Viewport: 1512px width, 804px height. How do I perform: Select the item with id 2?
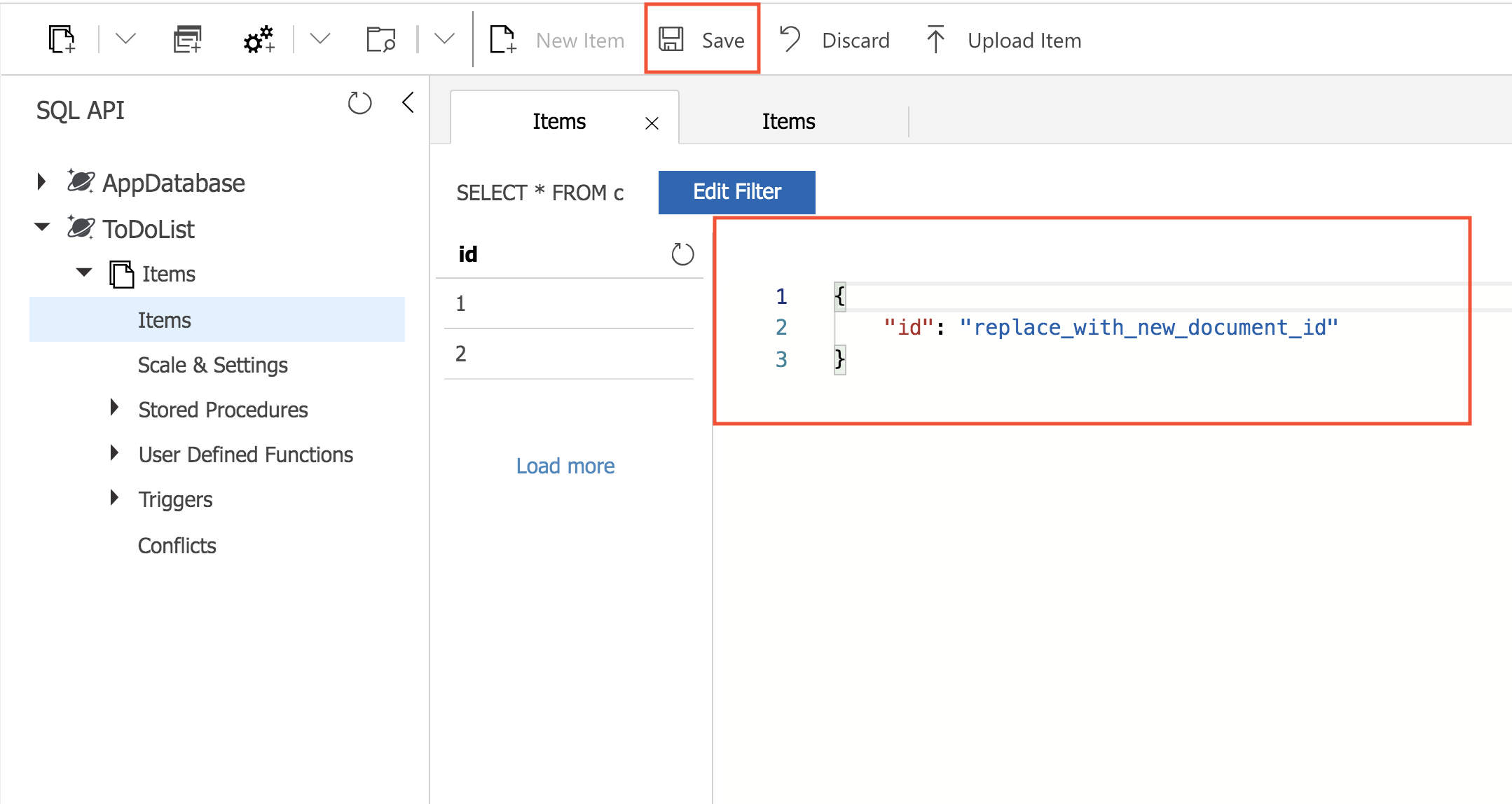click(461, 354)
